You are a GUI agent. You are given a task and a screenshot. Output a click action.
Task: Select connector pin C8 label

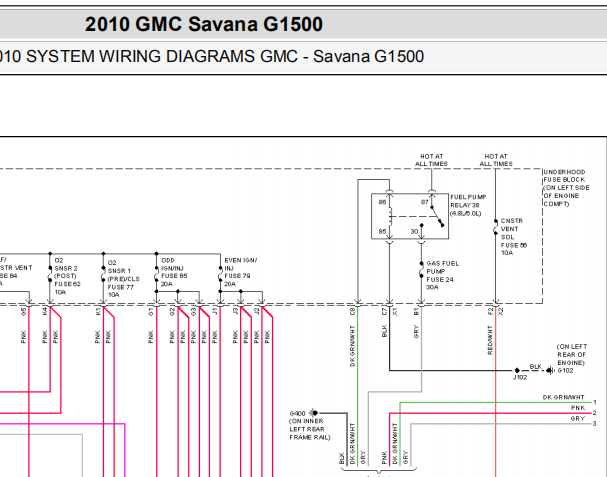click(352, 311)
